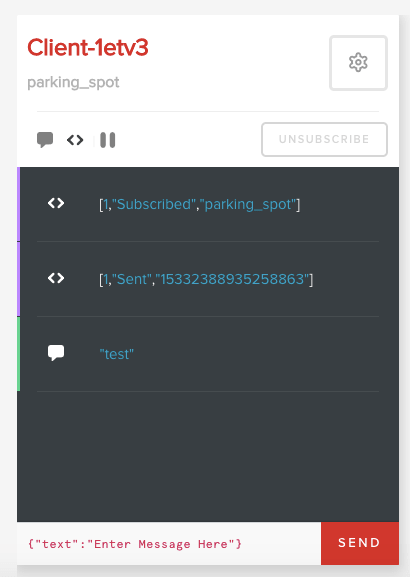Click the red SEND button
Image resolution: width=410 pixels, height=577 pixels.
click(x=360, y=543)
